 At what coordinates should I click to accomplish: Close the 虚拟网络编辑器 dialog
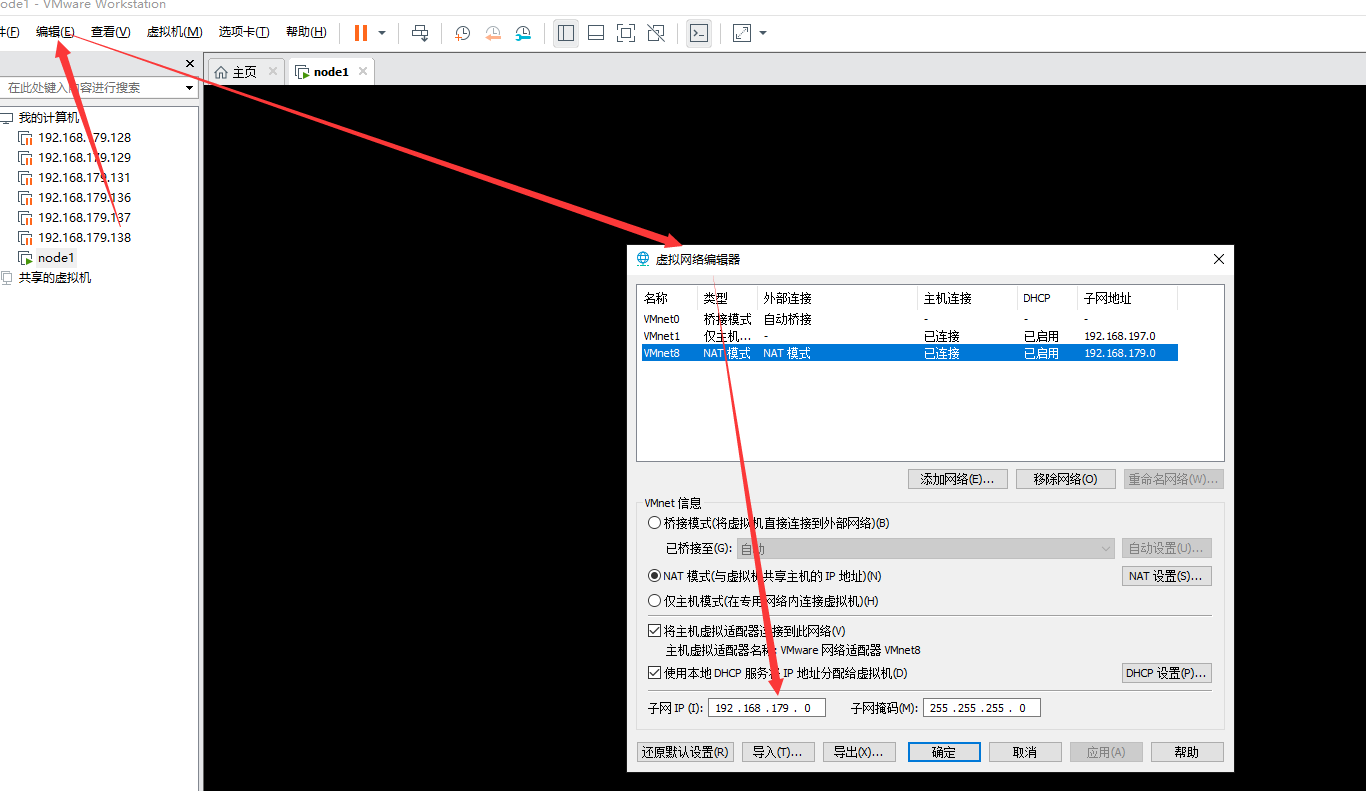tap(1218, 259)
